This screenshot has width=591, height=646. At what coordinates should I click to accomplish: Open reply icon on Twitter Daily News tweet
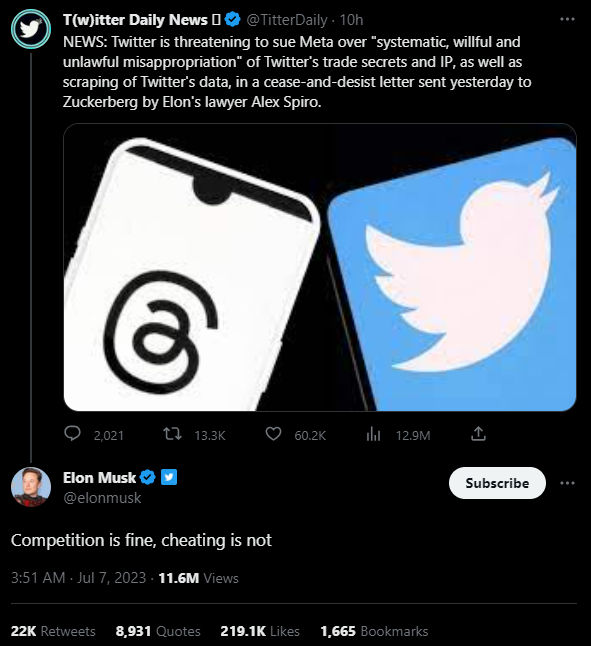pyautogui.click(x=73, y=434)
